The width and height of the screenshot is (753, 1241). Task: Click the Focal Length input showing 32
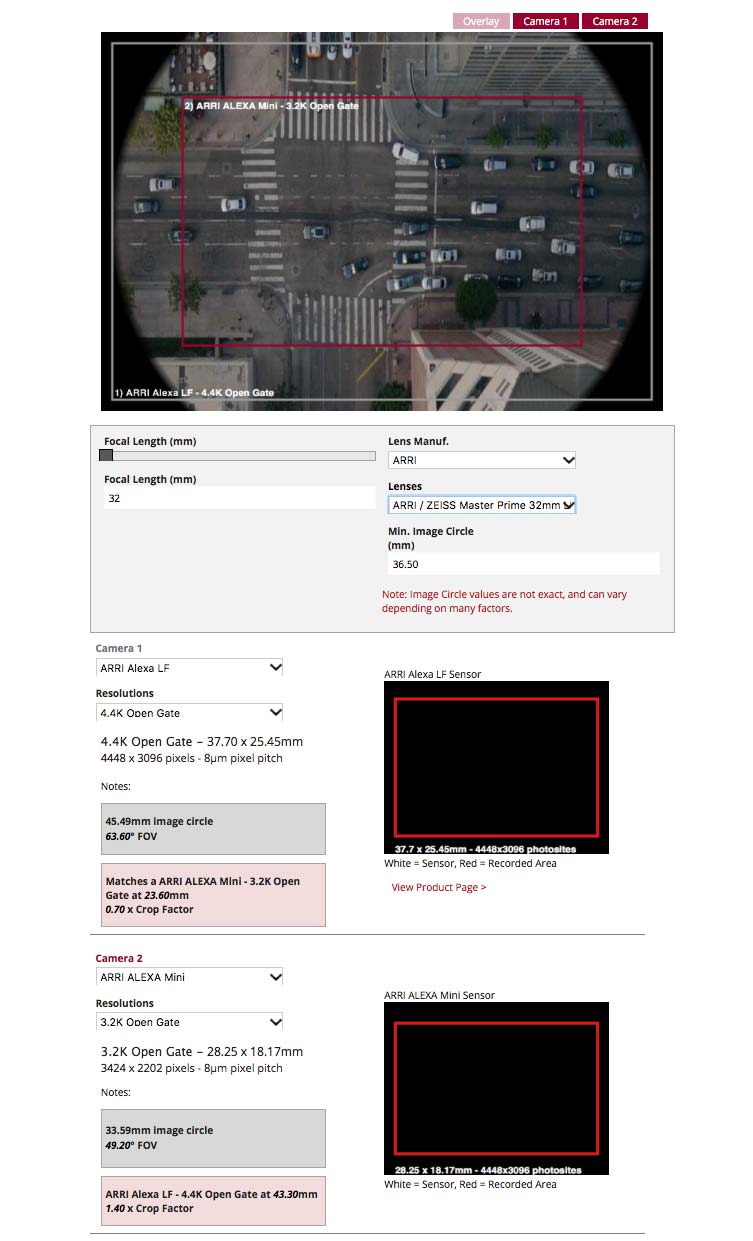click(240, 497)
